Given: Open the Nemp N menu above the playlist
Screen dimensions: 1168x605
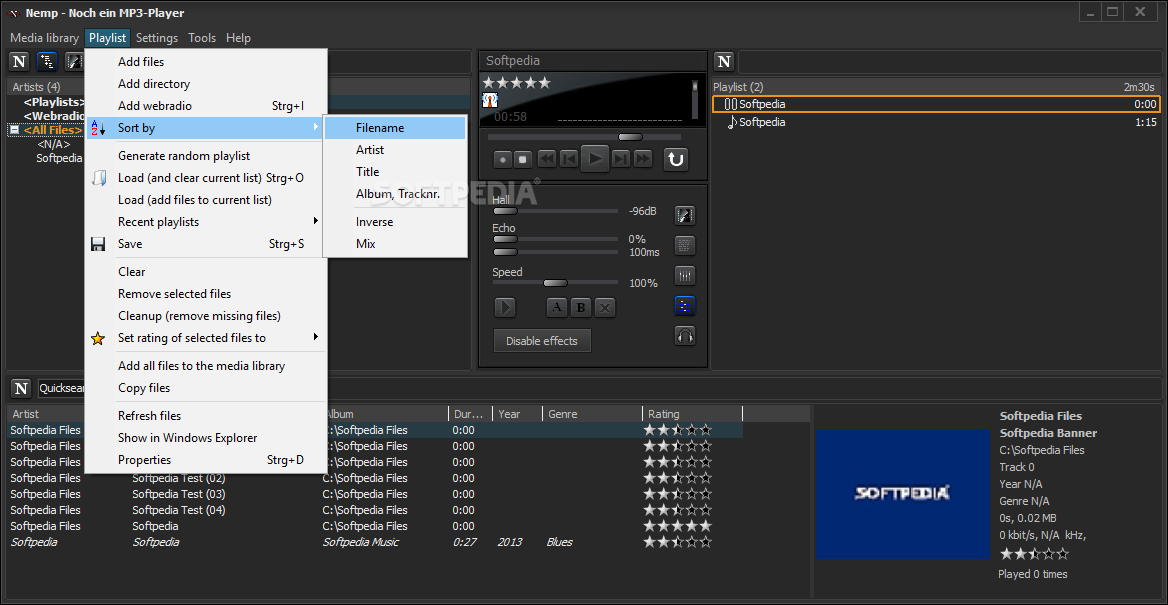Looking at the screenshot, I should (724, 61).
